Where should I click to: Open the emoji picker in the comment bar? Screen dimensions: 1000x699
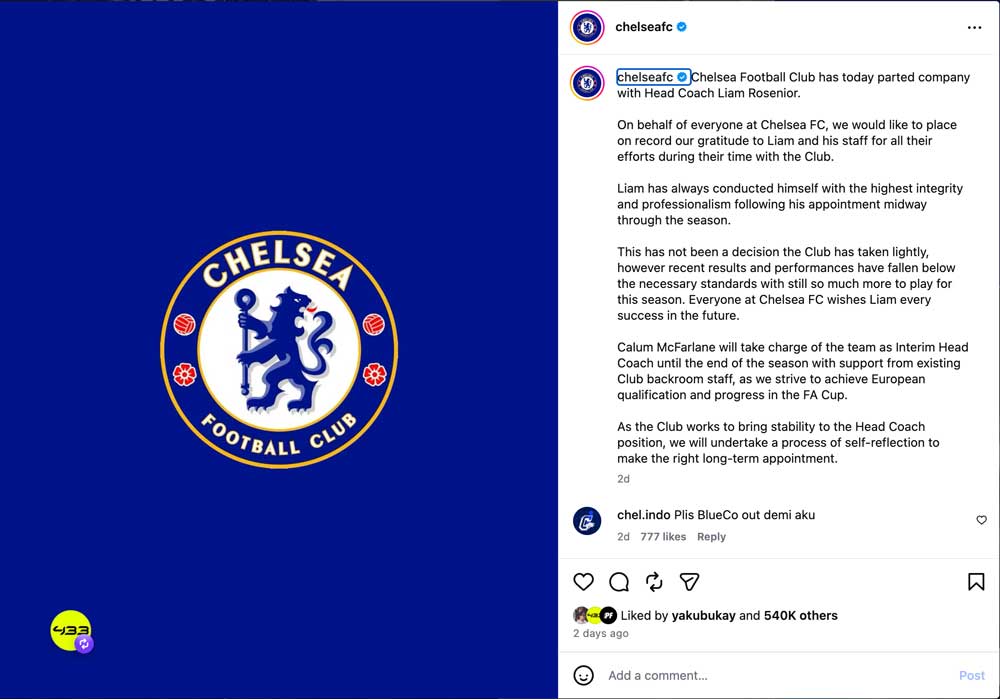click(x=583, y=675)
